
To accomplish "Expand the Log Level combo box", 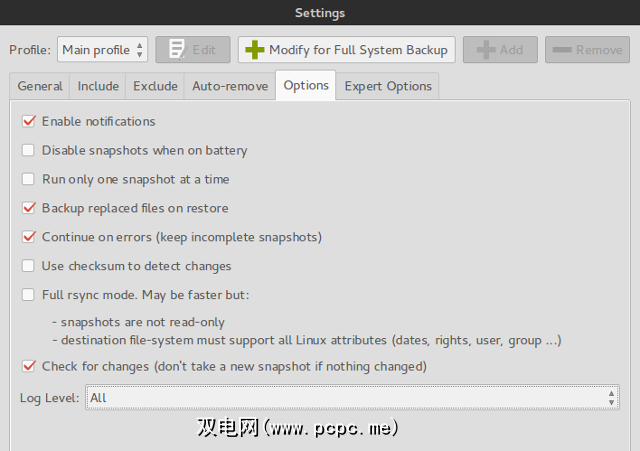I will coord(351,397).
